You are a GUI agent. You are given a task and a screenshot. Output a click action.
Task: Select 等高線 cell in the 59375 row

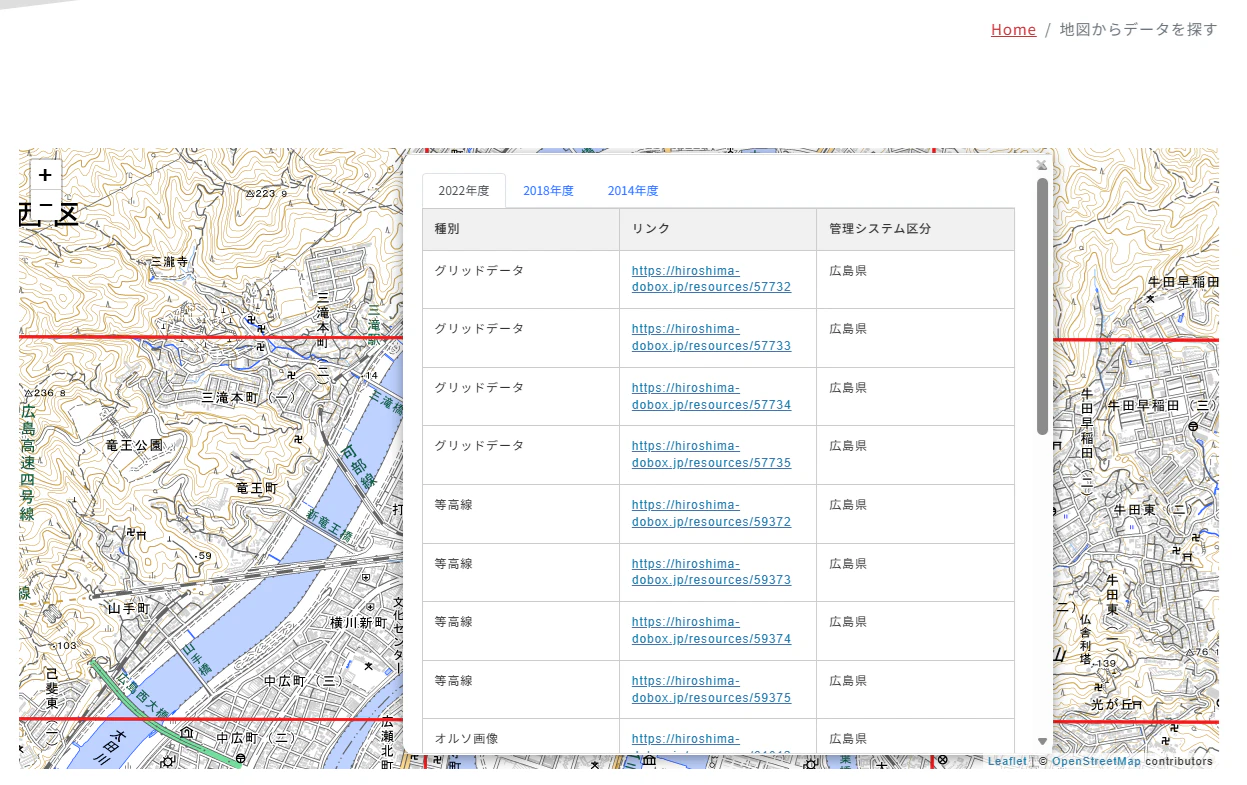(521, 690)
